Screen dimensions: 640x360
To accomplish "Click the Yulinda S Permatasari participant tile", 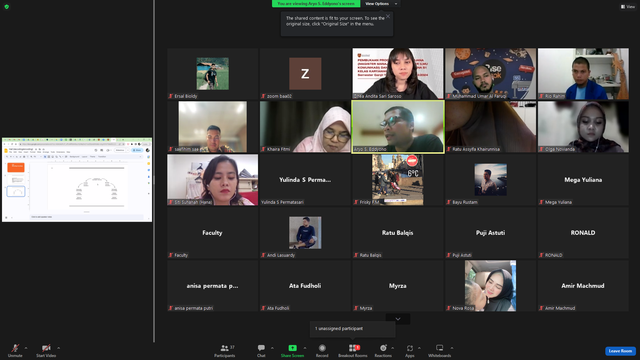I will pyautogui.click(x=305, y=180).
